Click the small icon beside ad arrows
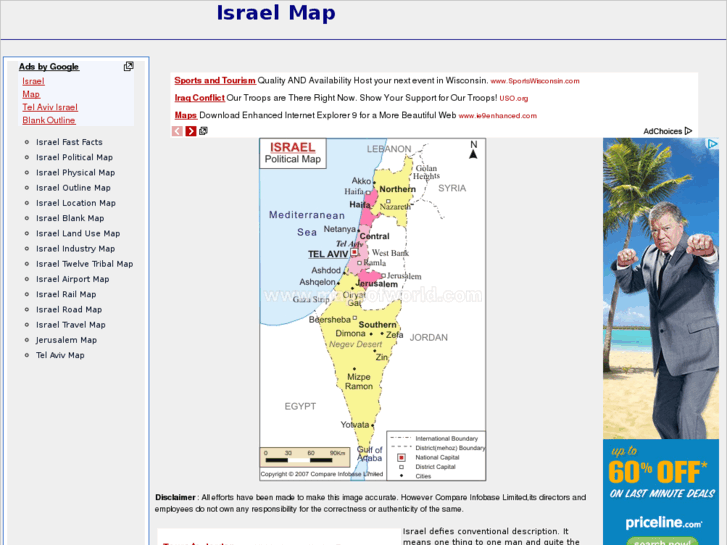 tap(203, 131)
